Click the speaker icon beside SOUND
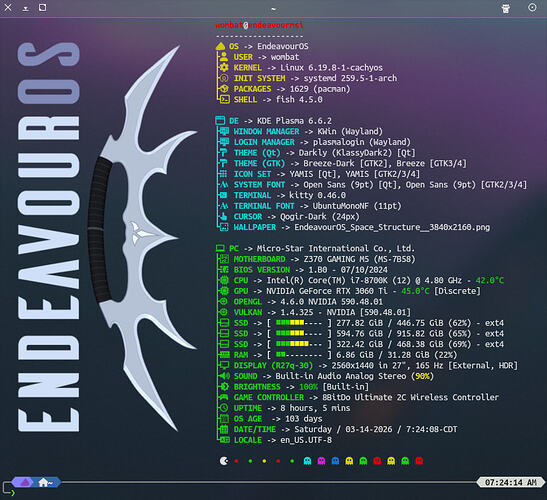 click(224, 376)
